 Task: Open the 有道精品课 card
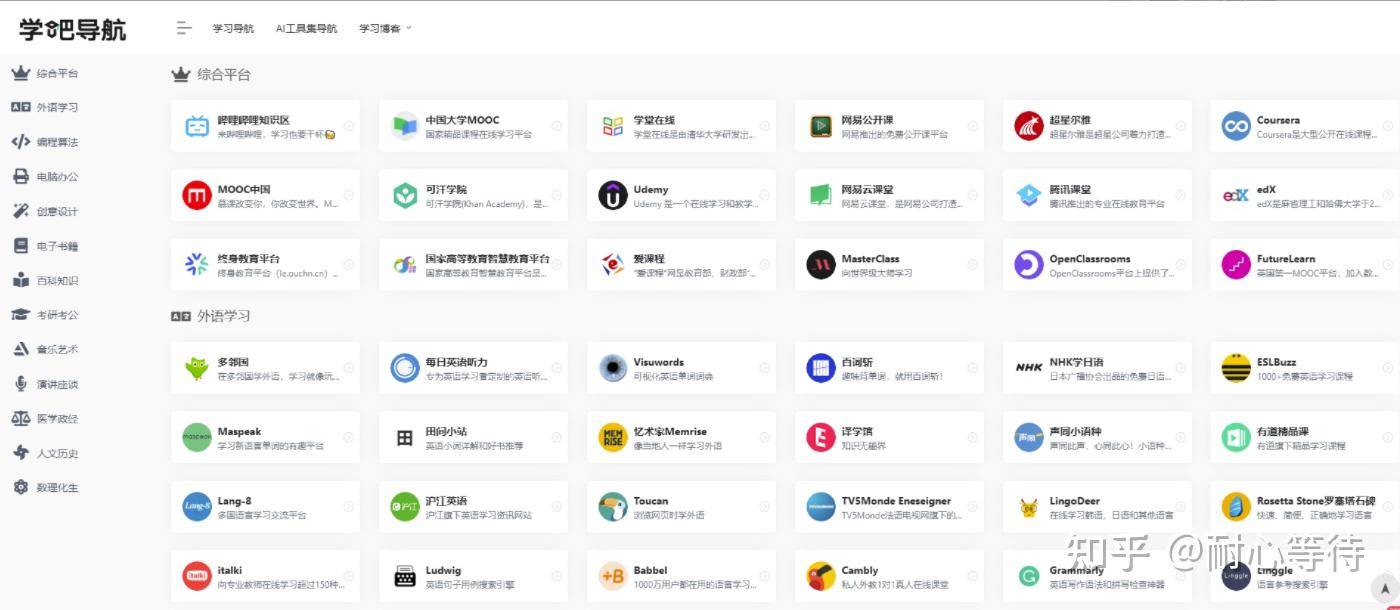click(x=1305, y=437)
